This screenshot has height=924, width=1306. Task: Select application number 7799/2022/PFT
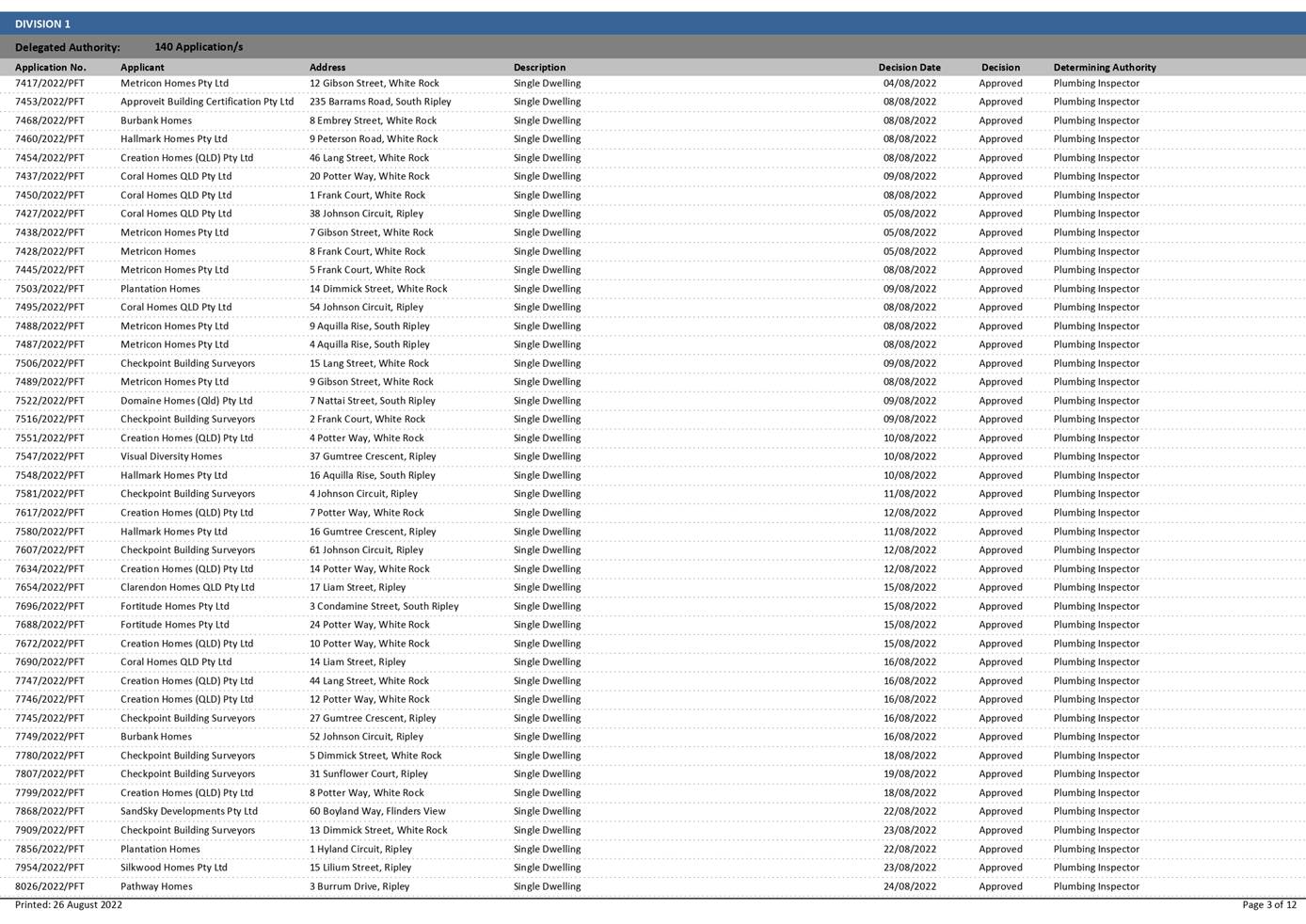[50, 793]
